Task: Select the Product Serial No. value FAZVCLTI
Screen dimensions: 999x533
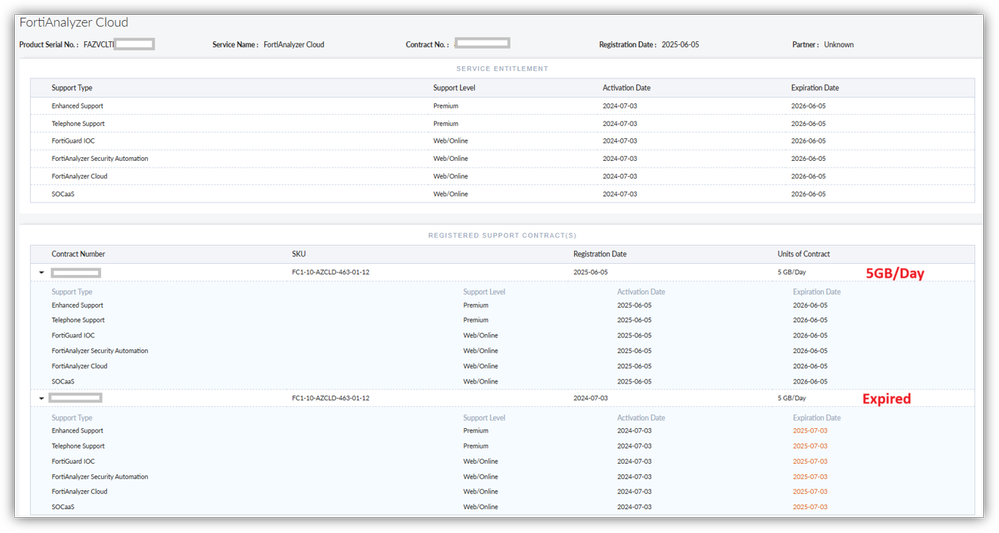Action: pyautogui.click(x=99, y=45)
